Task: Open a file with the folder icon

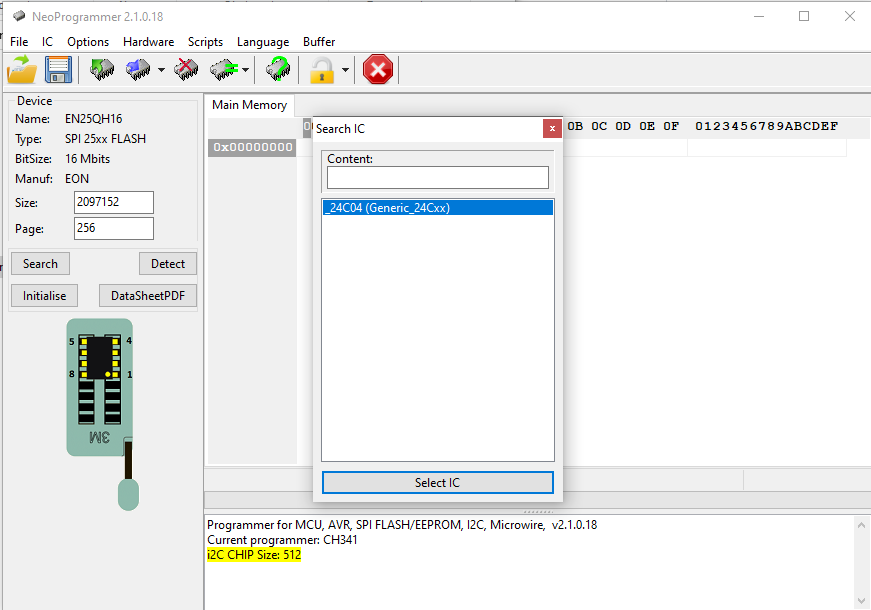Action: [x=22, y=70]
